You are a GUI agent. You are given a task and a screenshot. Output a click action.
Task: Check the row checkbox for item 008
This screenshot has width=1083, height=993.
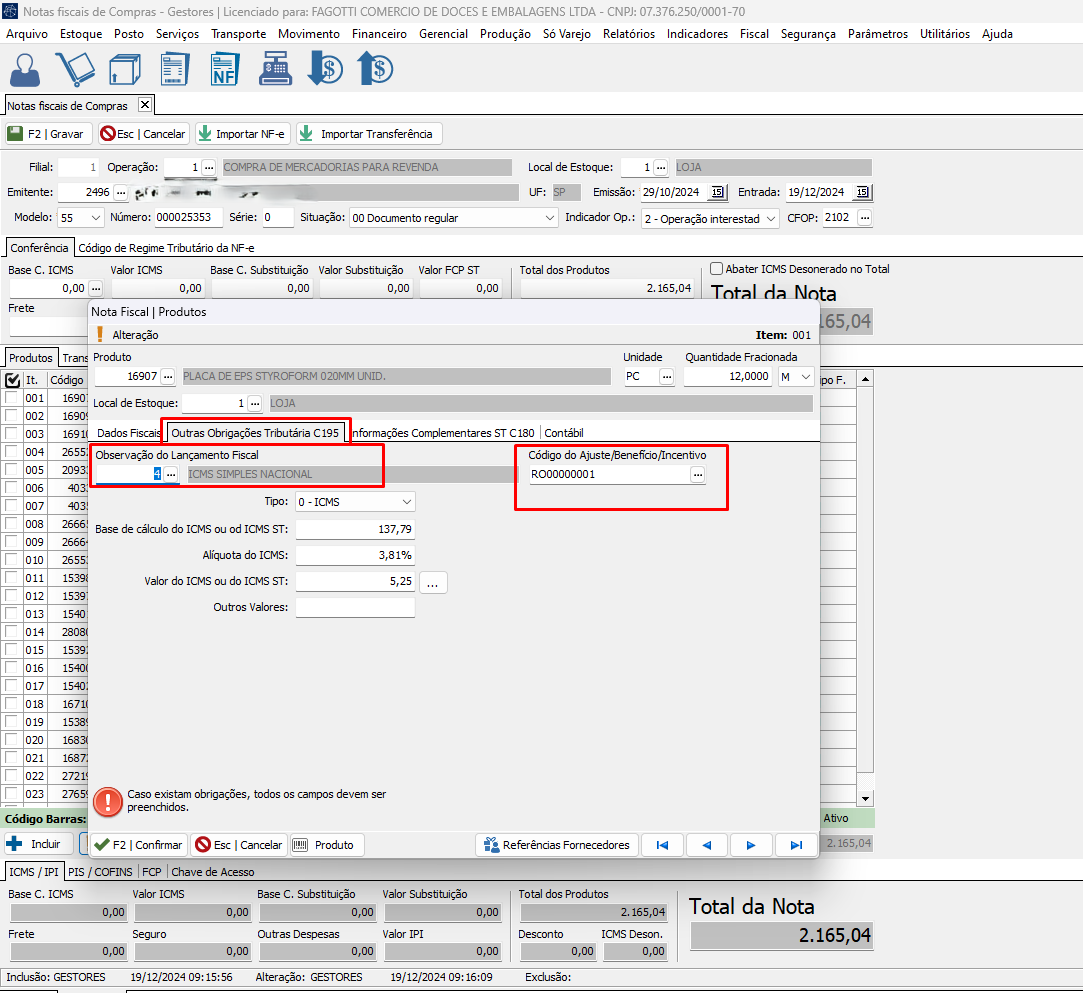coord(12,524)
